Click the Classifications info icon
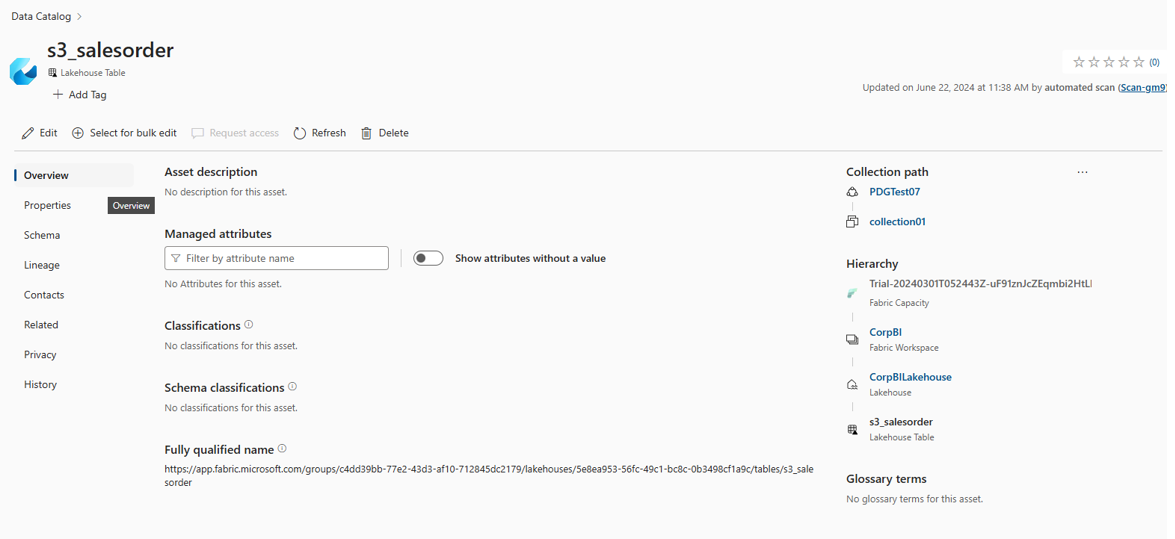Image resolution: width=1175 pixels, height=539 pixels. pyautogui.click(x=249, y=325)
